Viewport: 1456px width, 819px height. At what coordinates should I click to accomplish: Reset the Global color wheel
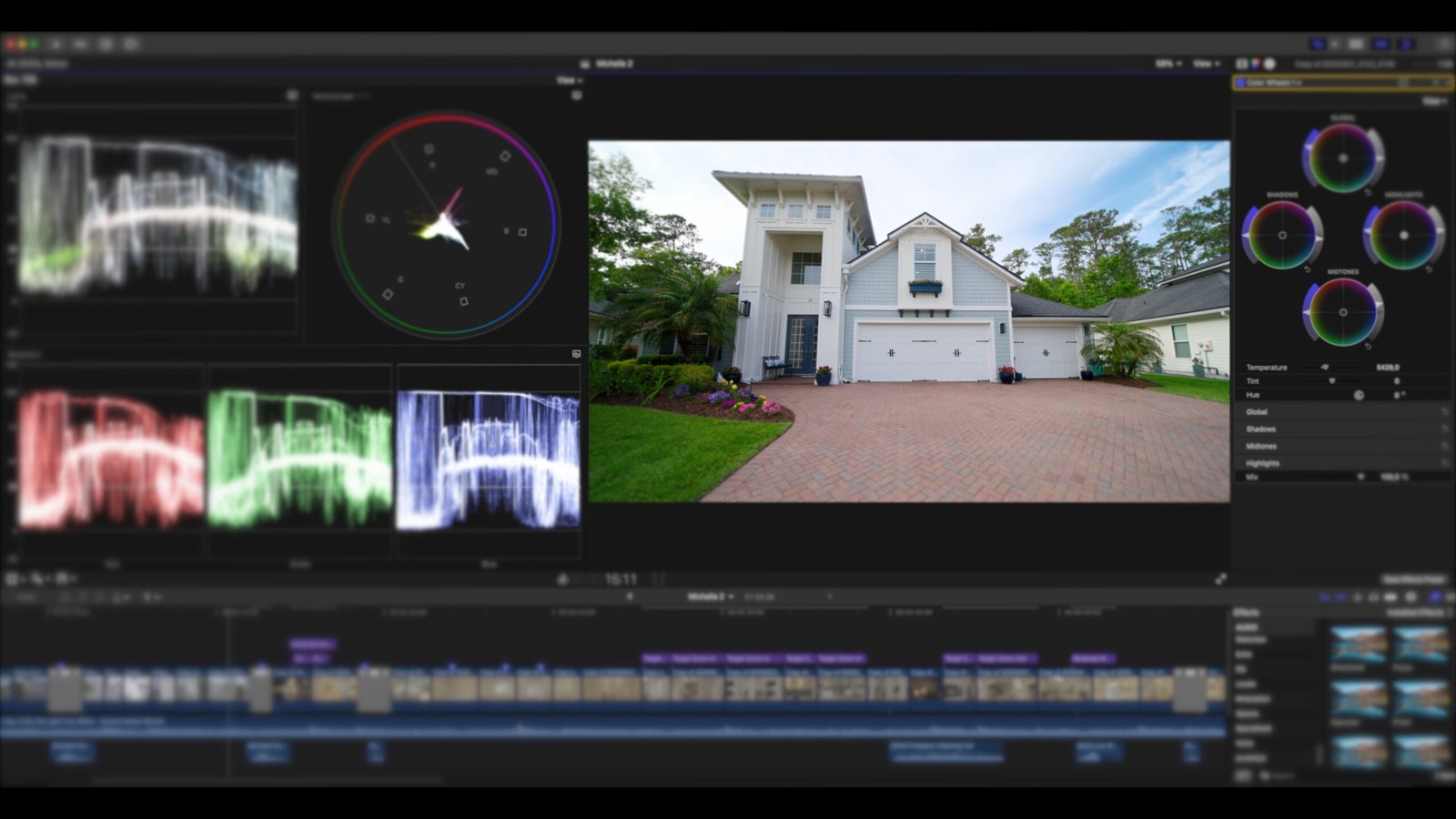click(x=1368, y=192)
